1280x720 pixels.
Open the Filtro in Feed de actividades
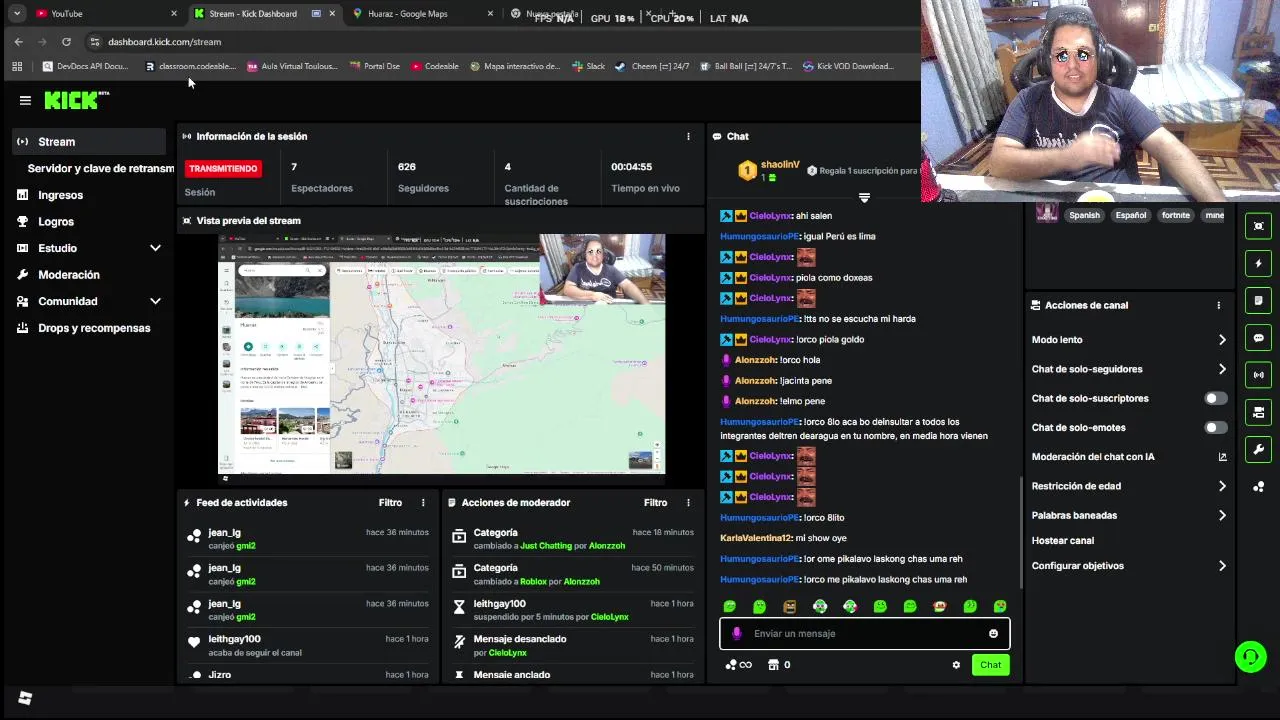390,503
